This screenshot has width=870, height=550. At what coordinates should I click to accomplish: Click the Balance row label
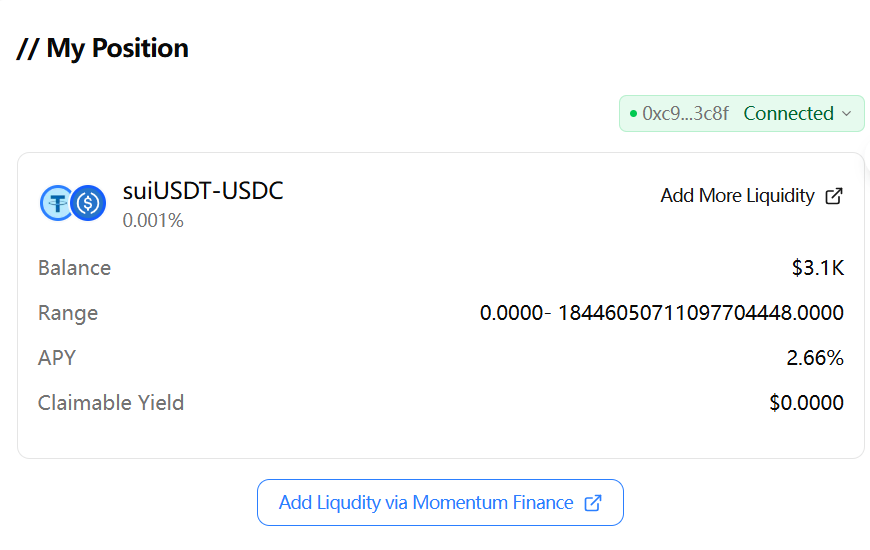point(74,268)
